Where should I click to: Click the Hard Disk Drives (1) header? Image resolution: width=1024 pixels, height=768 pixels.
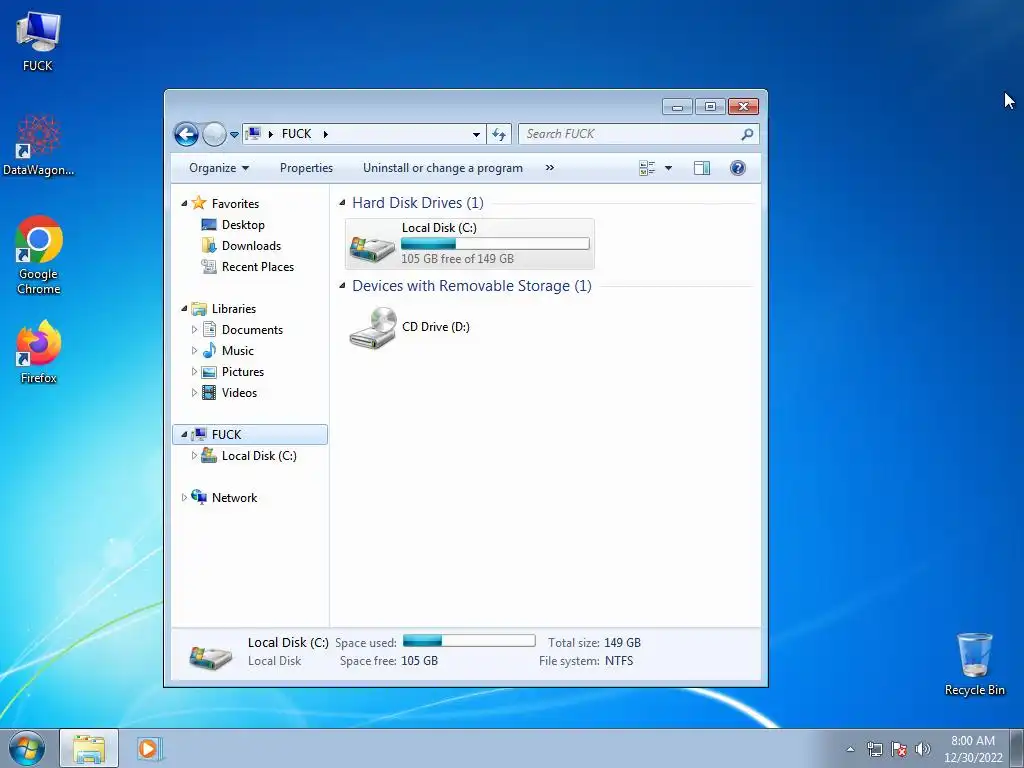418,202
